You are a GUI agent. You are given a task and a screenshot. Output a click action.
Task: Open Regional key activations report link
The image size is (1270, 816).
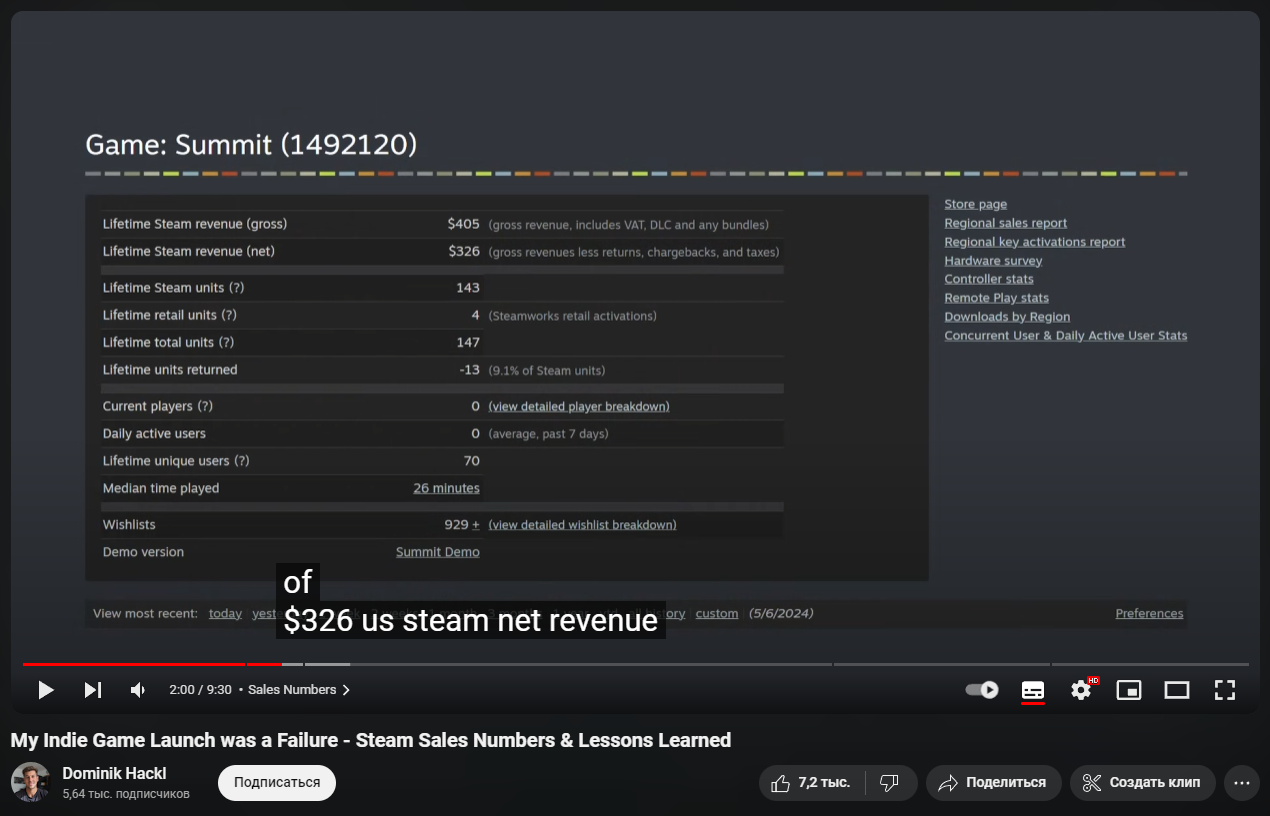(1035, 242)
